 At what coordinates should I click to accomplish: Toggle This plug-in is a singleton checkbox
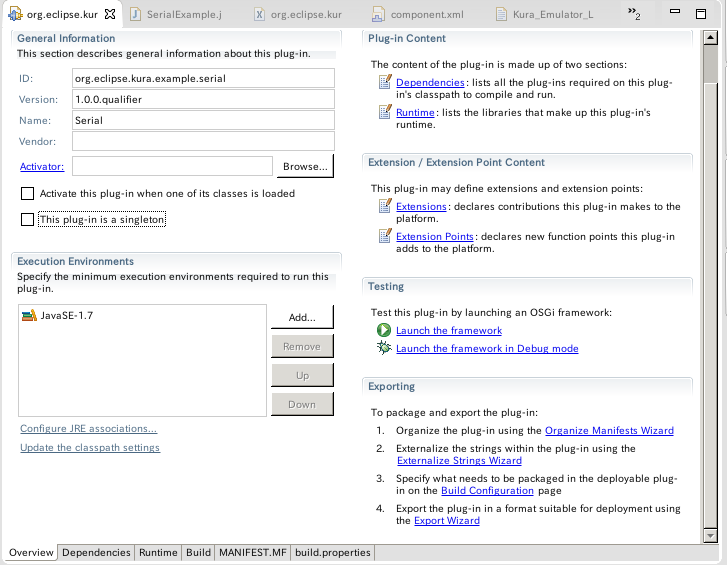[x=27, y=219]
